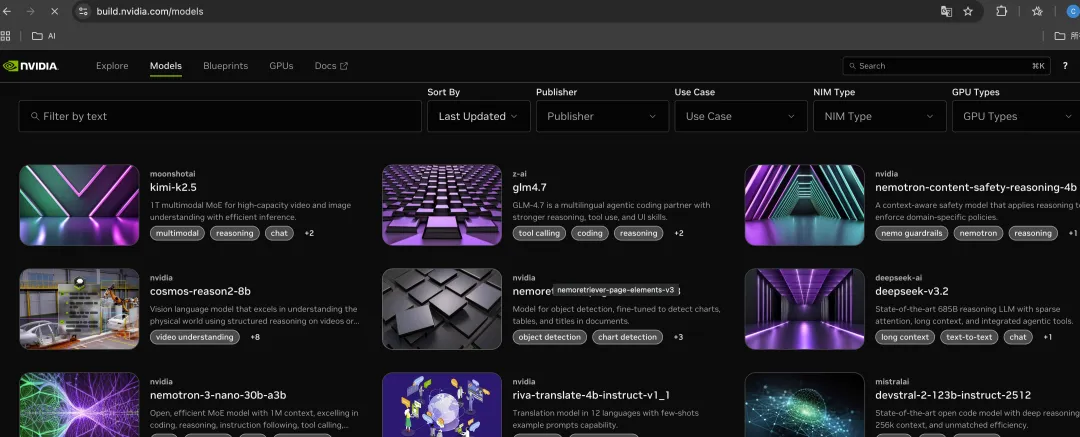Click the video understanding tag
Viewport: 1080px width, 437px height.
(195, 338)
